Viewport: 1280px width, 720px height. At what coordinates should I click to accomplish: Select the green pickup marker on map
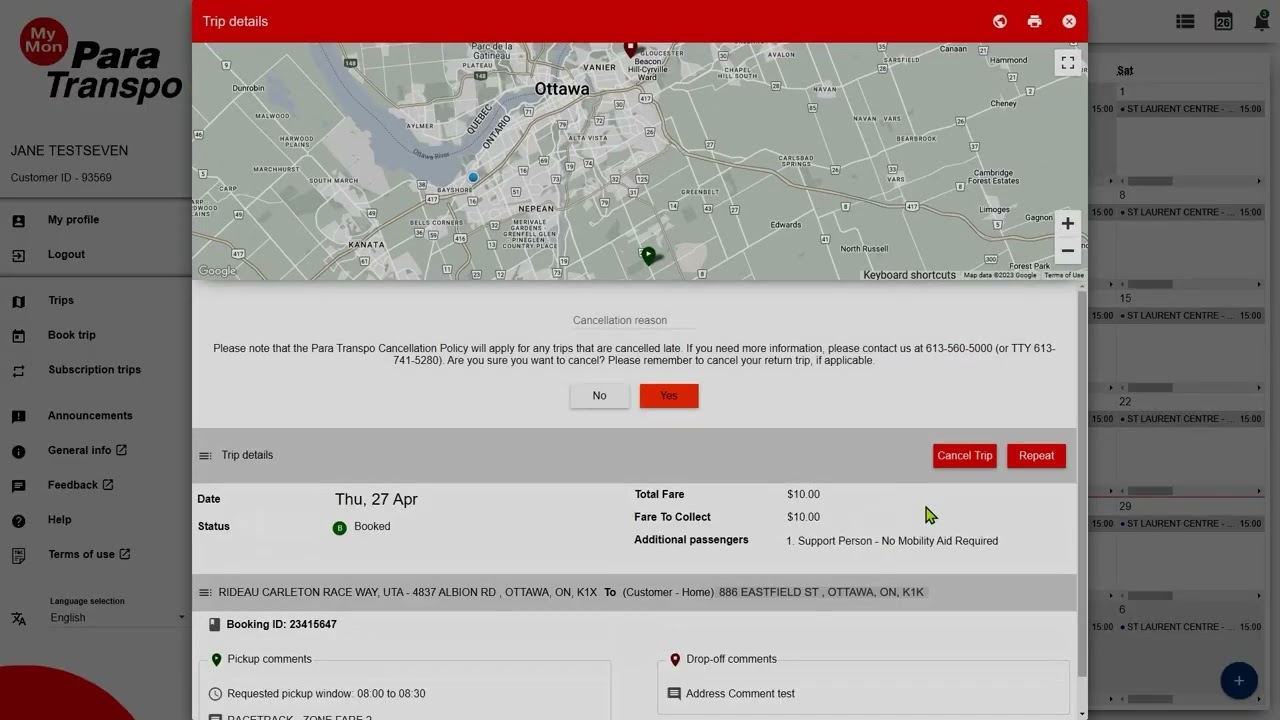pyautogui.click(x=648, y=256)
